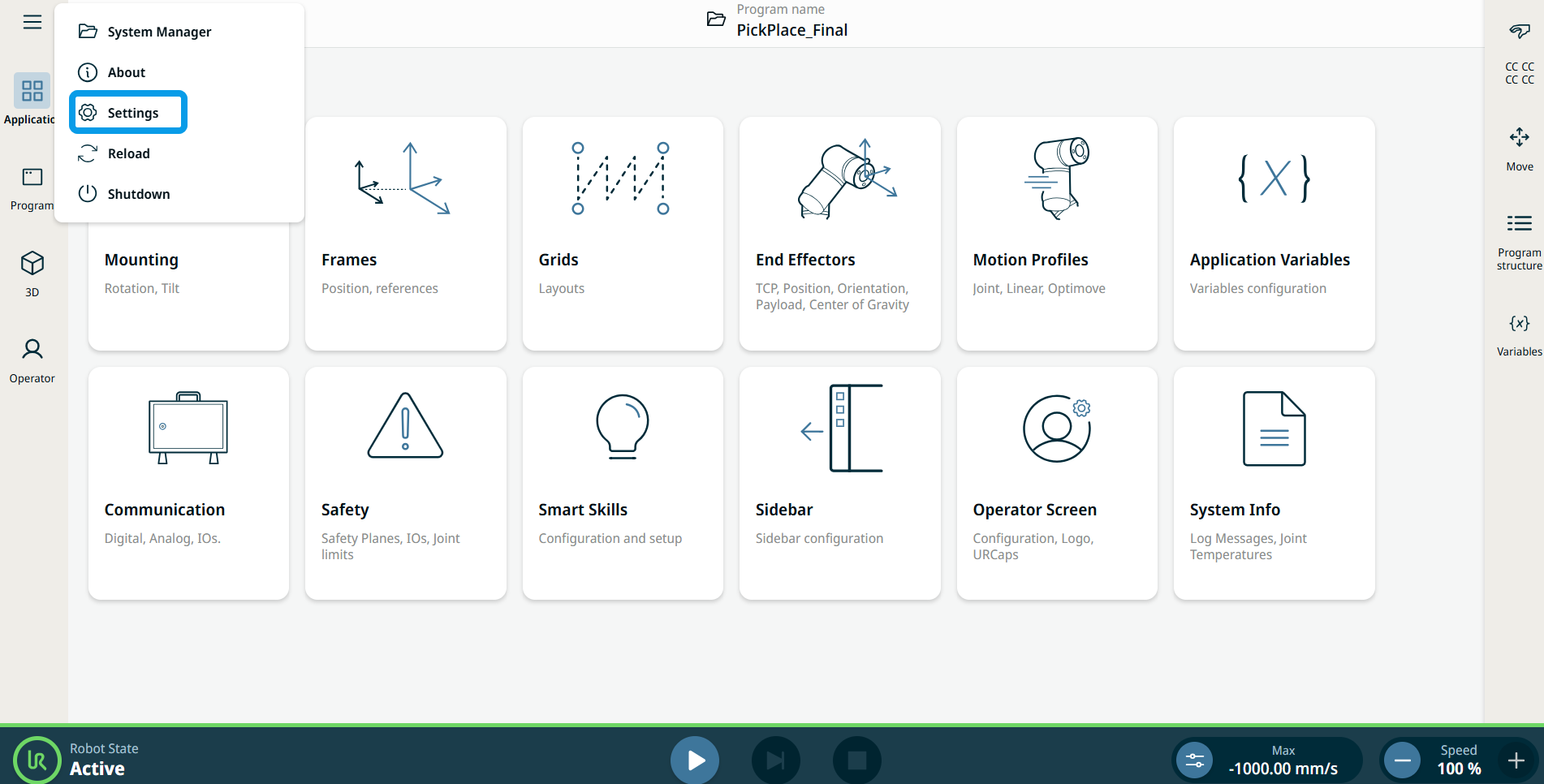The height and width of the screenshot is (784, 1544).
Task: Open the Frames configuration tile
Action: 405,234
